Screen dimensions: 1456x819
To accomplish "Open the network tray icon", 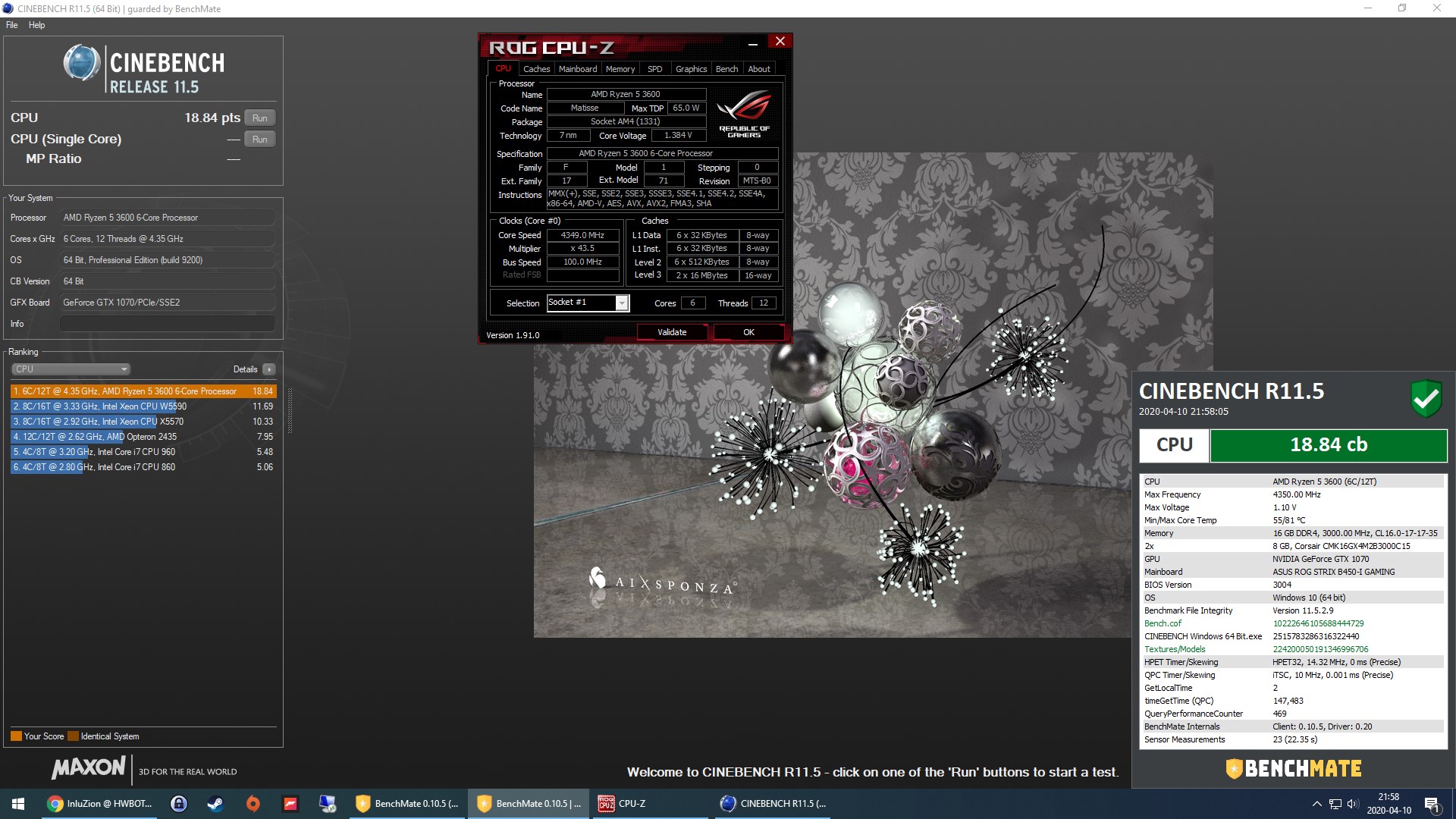I will (1335, 804).
